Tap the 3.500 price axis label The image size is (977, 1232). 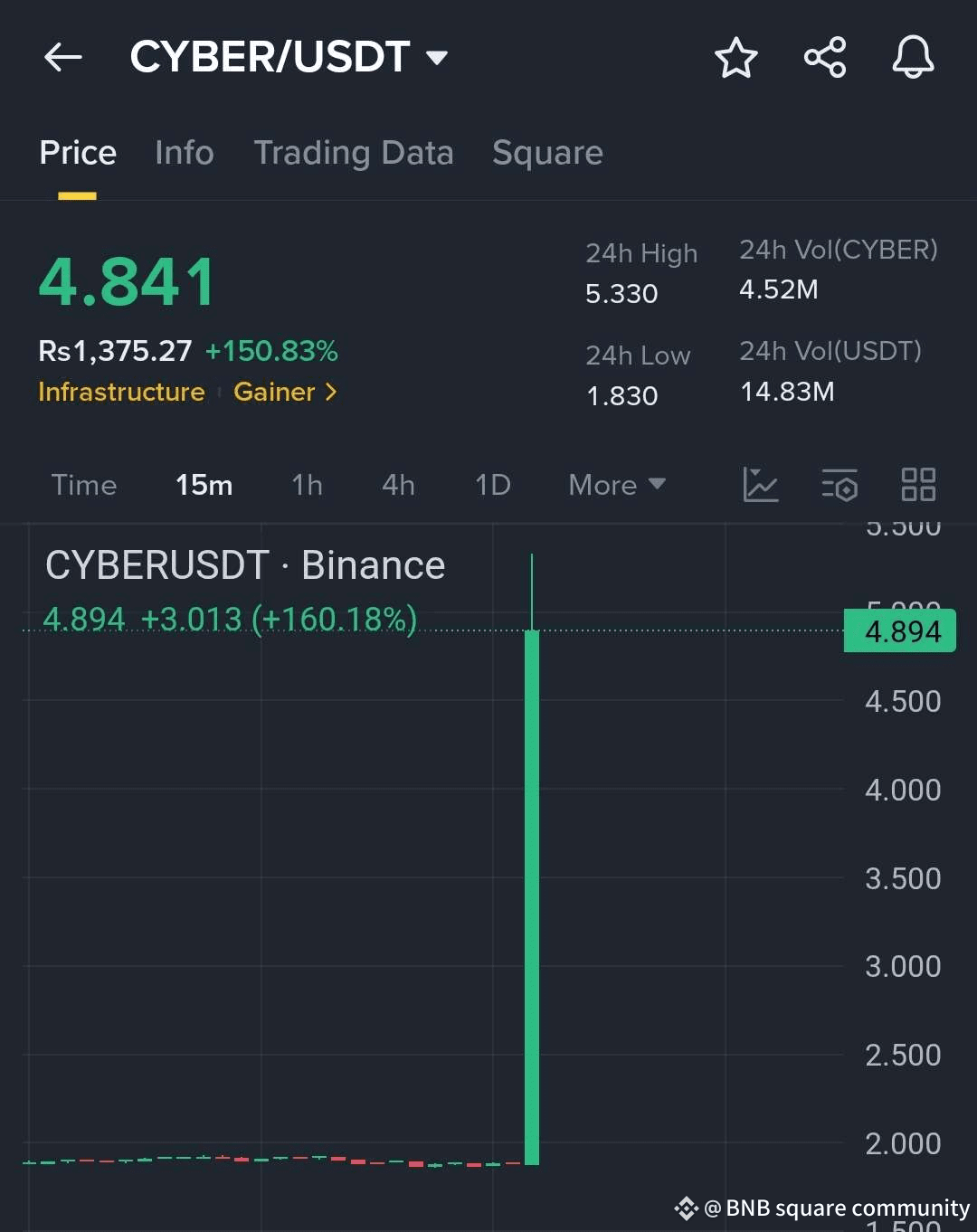click(x=903, y=879)
